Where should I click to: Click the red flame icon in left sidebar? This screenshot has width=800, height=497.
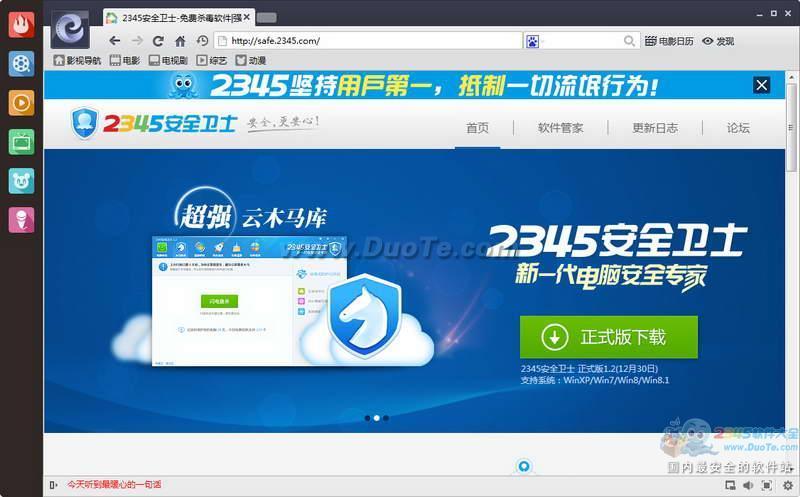(x=21, y=24)
